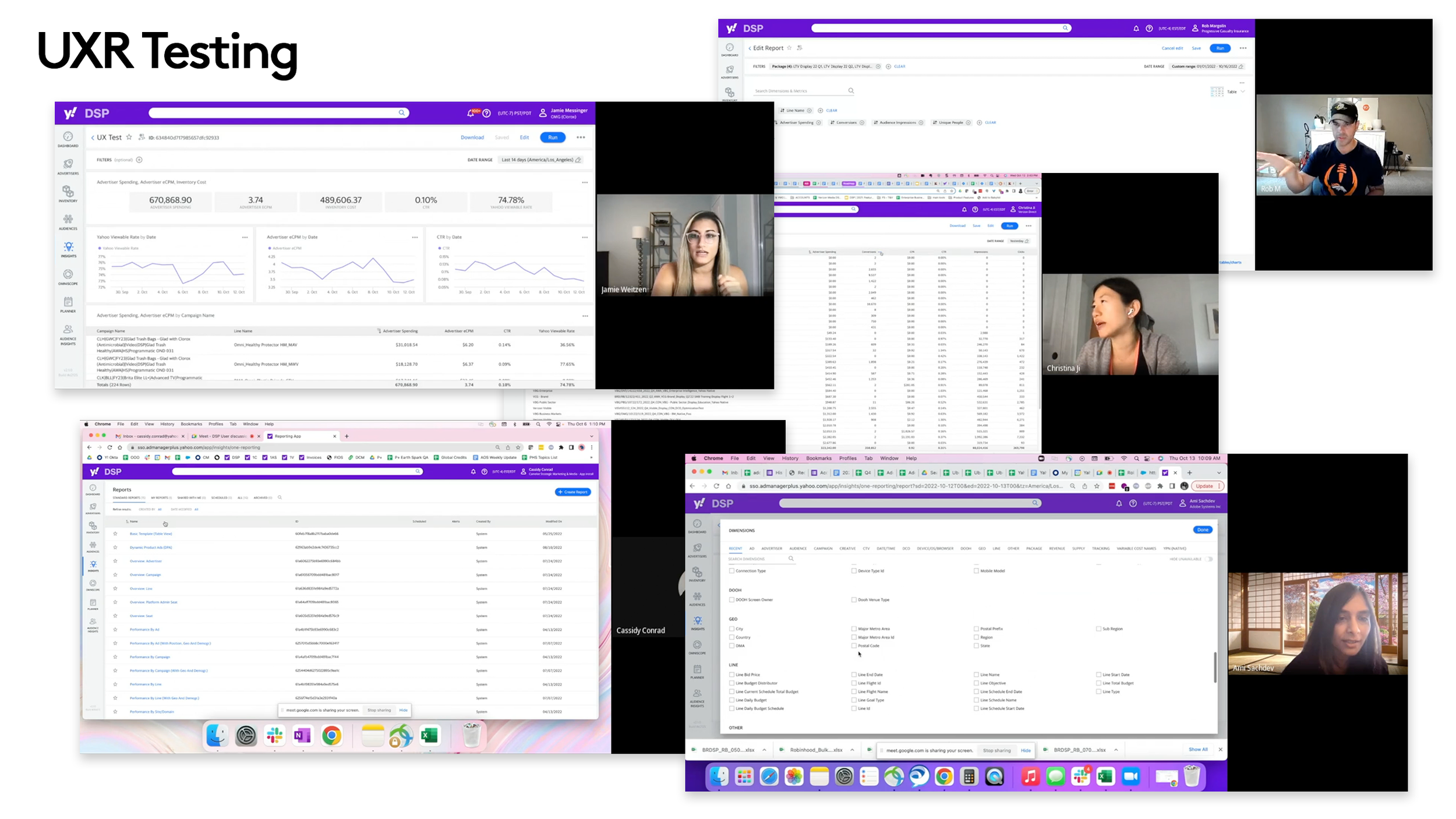
Task: Open three-dot menu next to Run in UX Test
Action: point(581,137)
